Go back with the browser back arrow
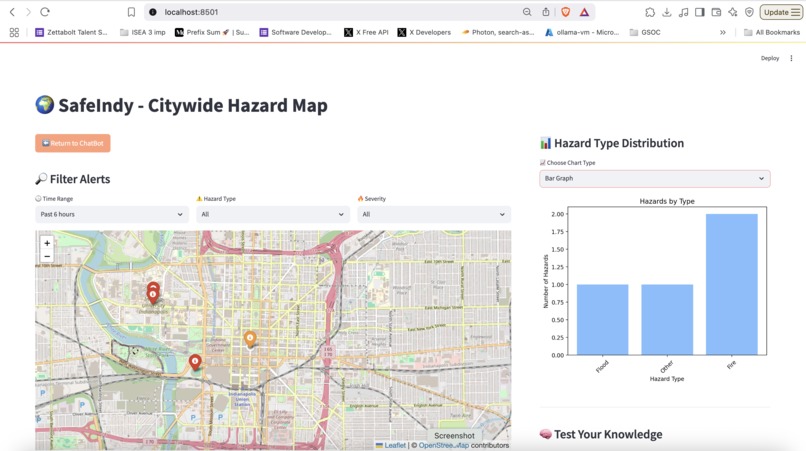This screenshot has width=806, height=451. point(12,12)
